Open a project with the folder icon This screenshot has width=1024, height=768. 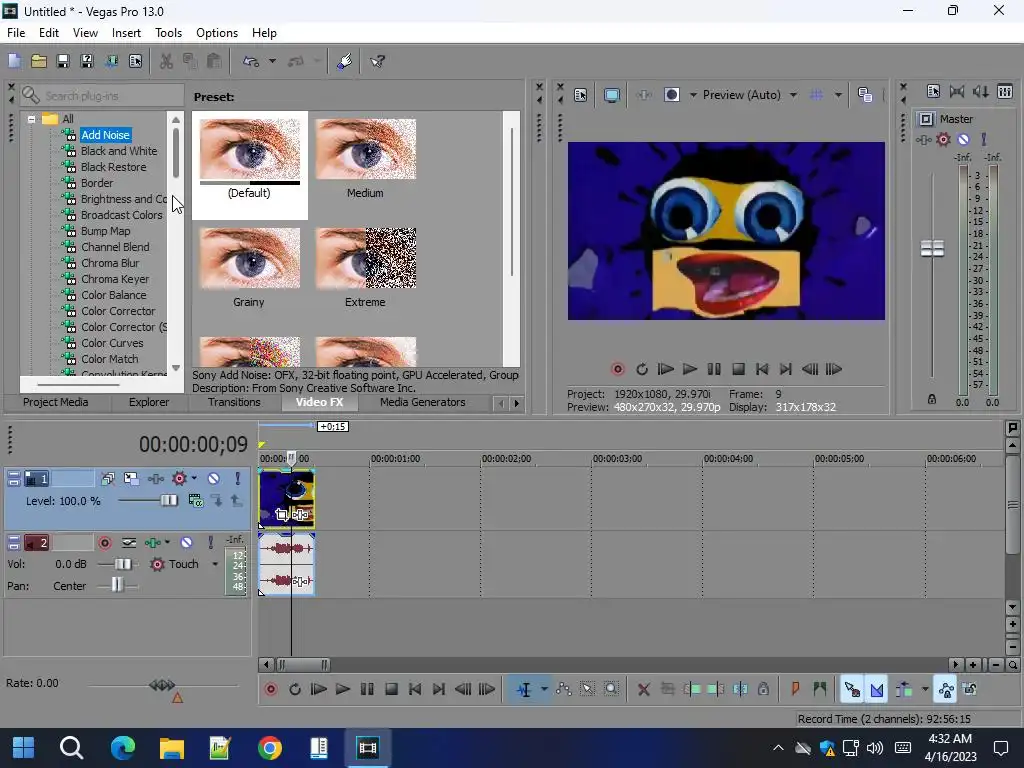tap(39, 61)
